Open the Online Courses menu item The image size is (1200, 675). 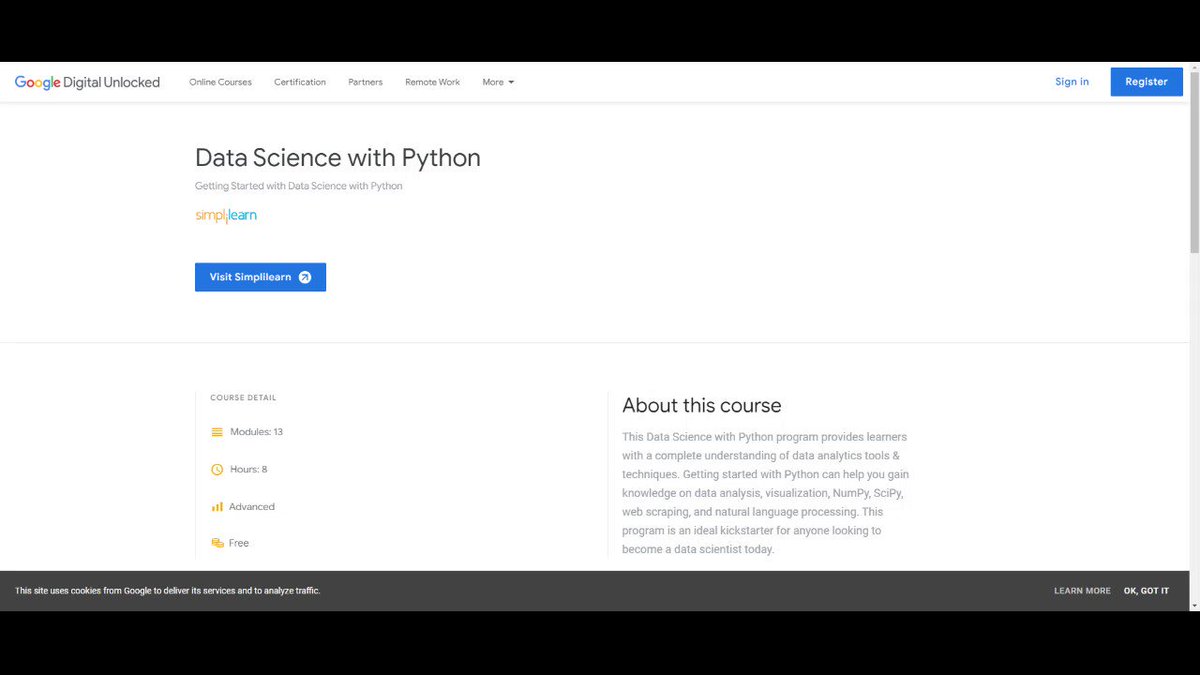pos(221,82)
